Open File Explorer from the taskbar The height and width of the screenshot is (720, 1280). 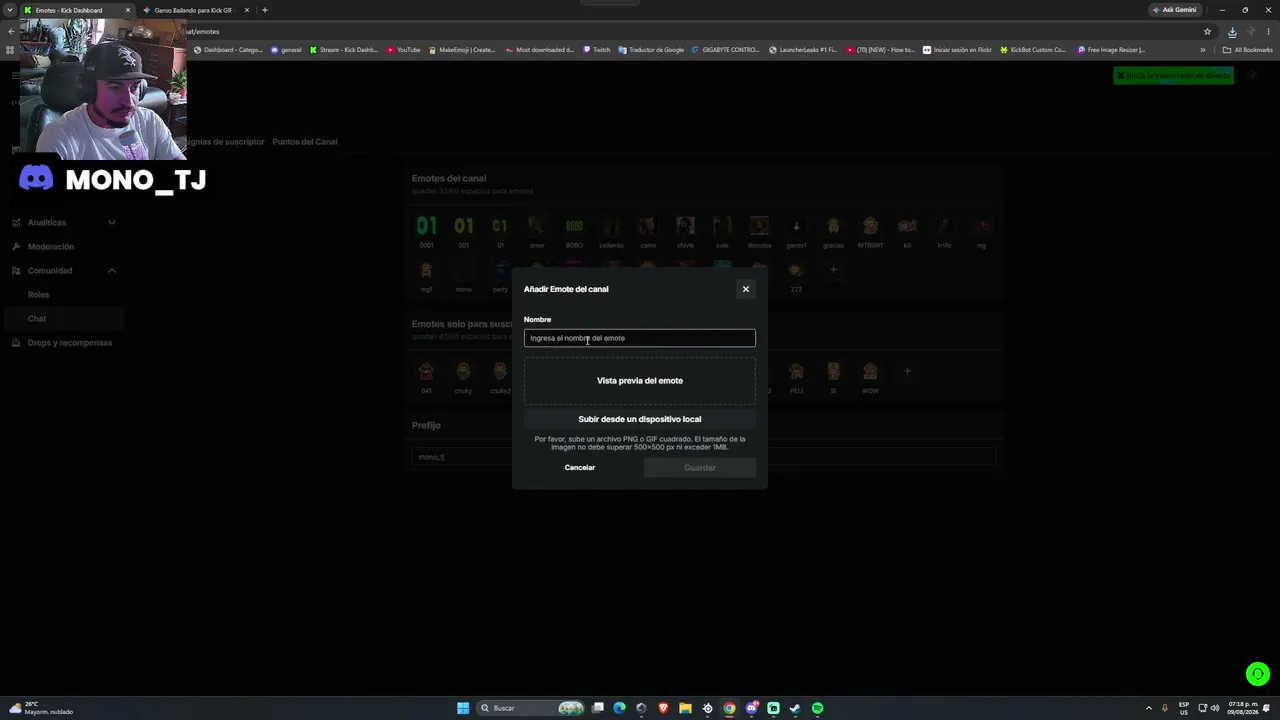click(x=685, y=708)
